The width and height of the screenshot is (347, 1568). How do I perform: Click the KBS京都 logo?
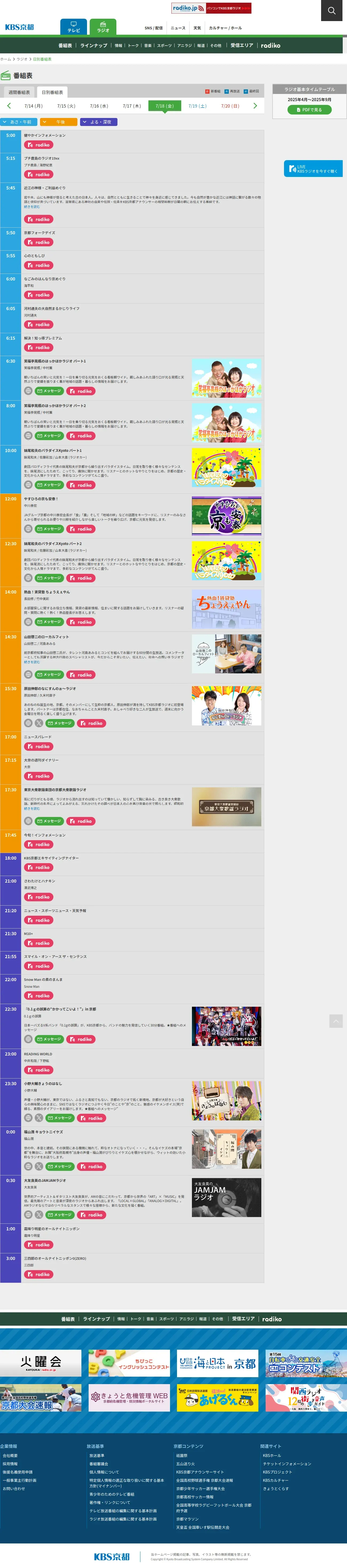click(x=19, y=27)
